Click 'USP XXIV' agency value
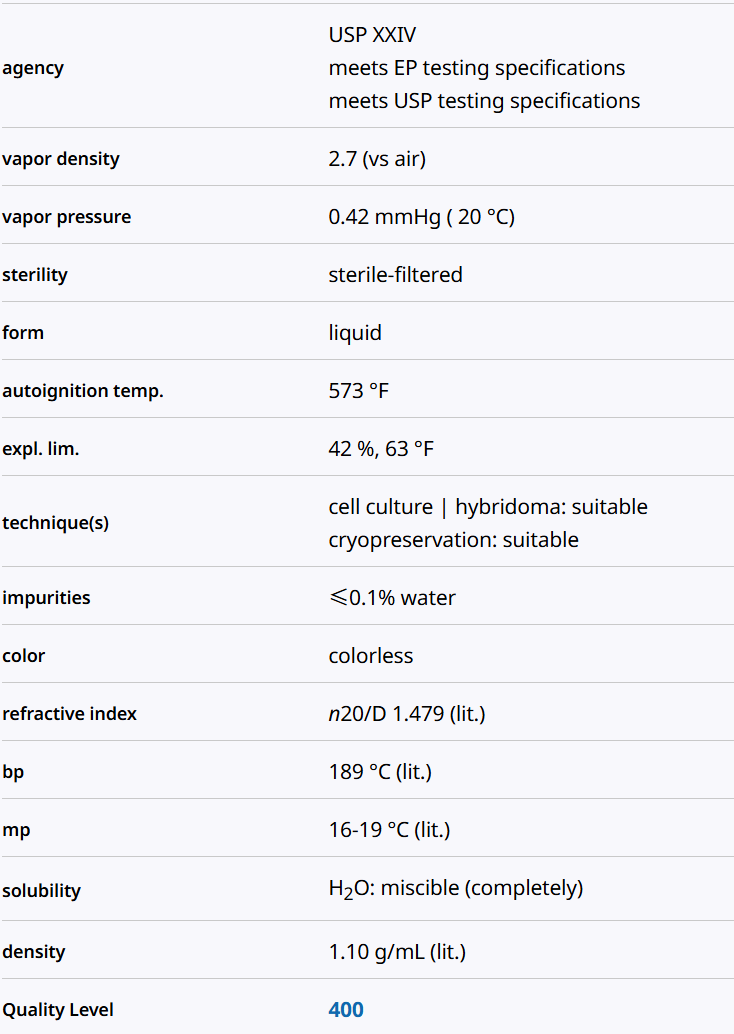This screenshot has width=734, height=1034. [x=372, y=35]
